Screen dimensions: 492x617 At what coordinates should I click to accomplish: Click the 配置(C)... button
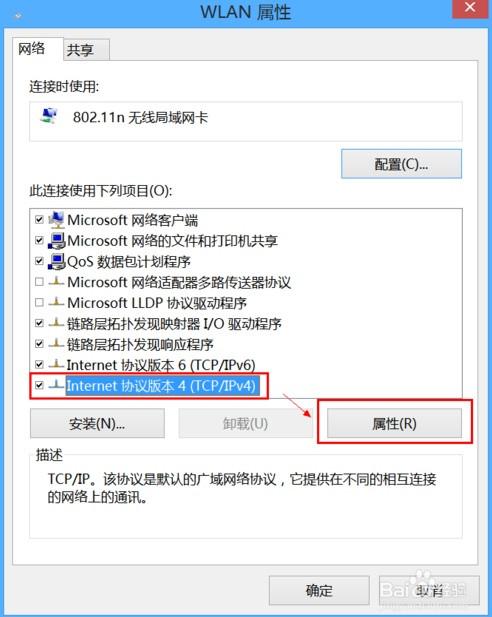[x=401, y=164]
